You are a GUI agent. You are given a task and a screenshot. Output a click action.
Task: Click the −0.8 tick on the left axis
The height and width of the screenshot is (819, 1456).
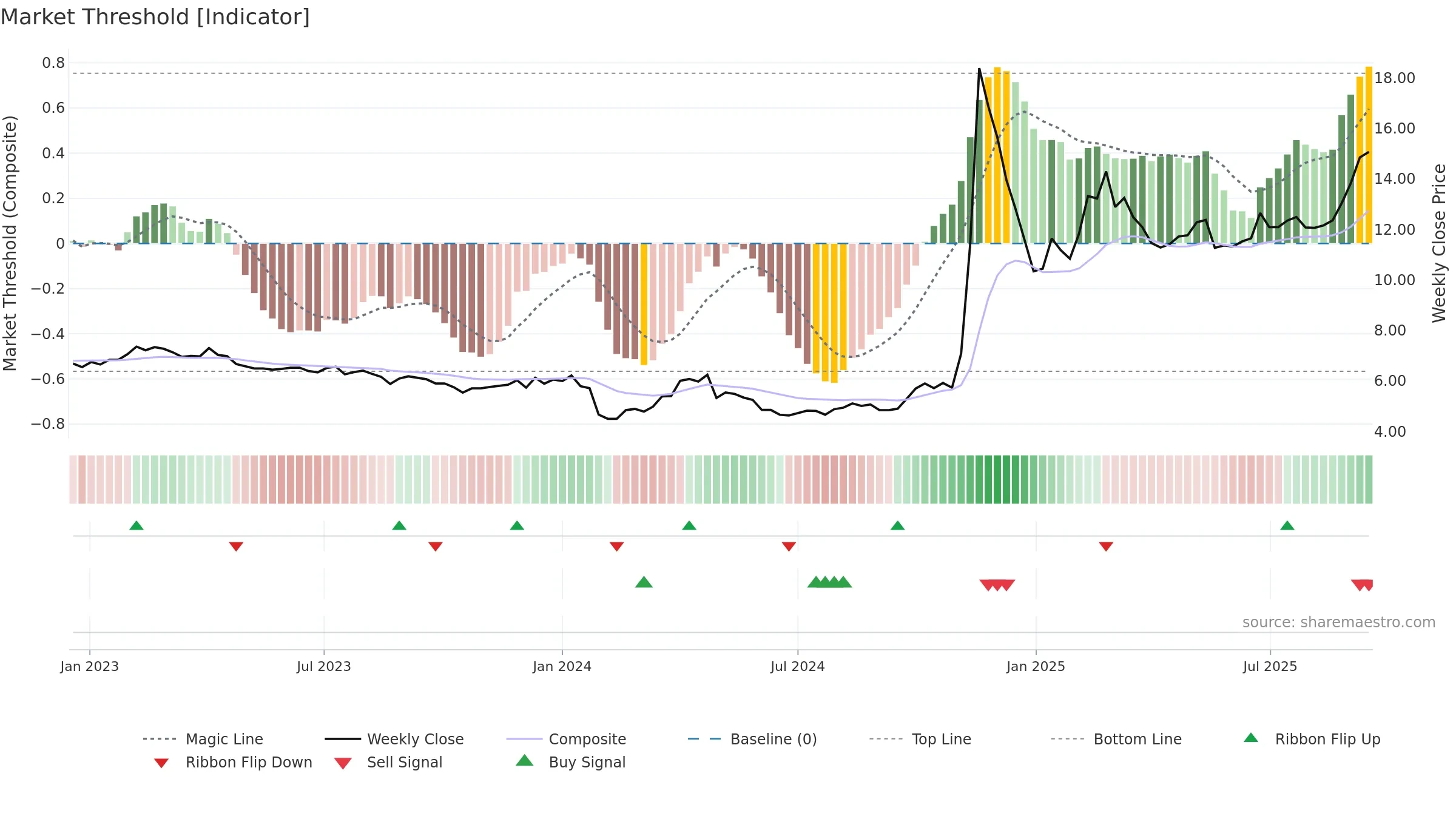(48, 424)
